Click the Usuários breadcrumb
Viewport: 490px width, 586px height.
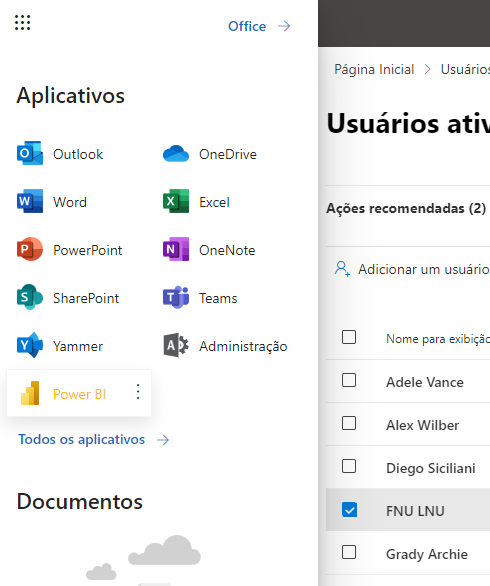(x=465, y=70)
